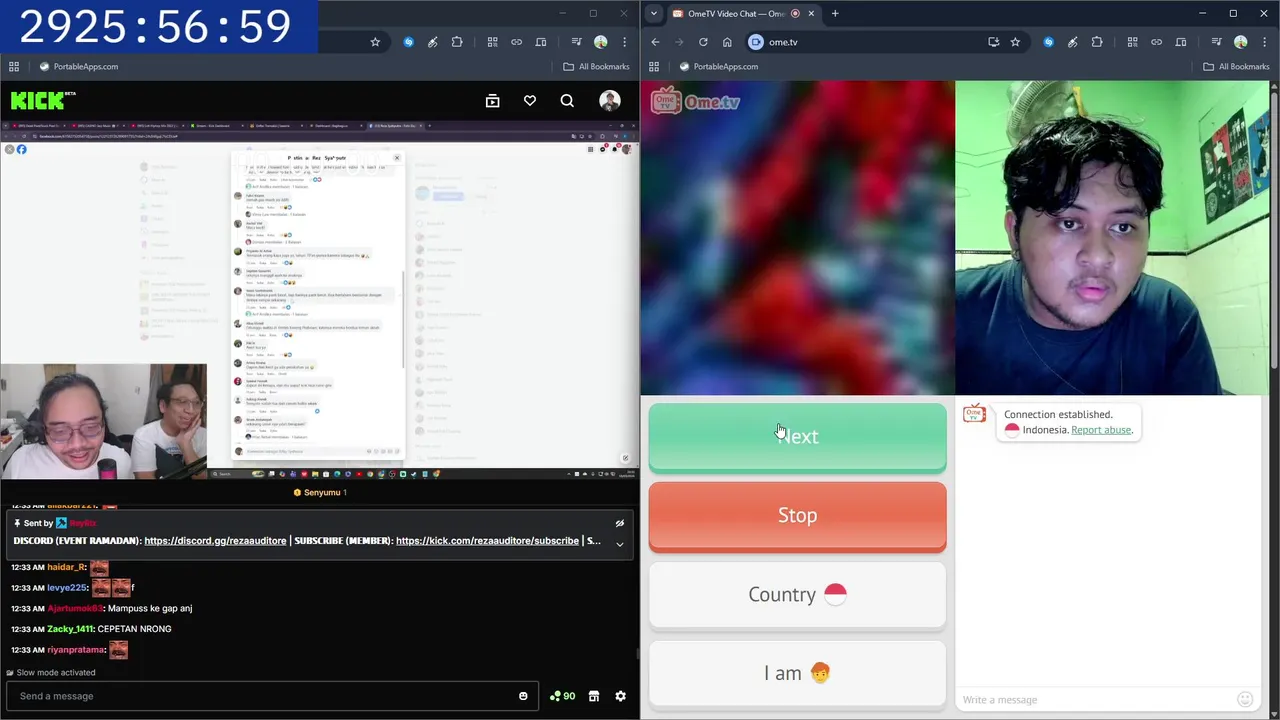Screen dimensions: 1280x720
Task: Go back in the OmeTV browser window
Action: click(x=655, y=42)
